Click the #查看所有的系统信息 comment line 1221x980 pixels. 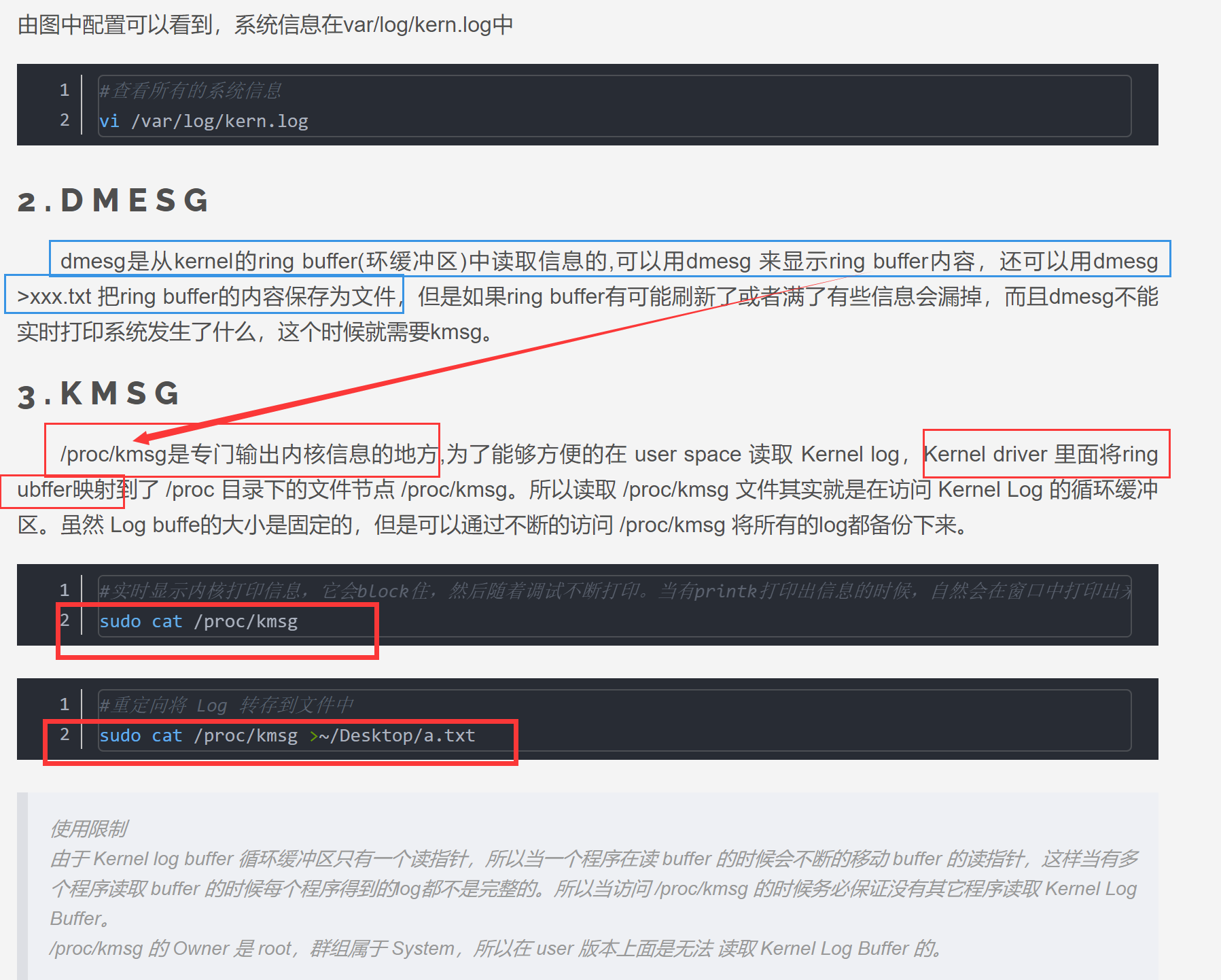pos(190,90)
